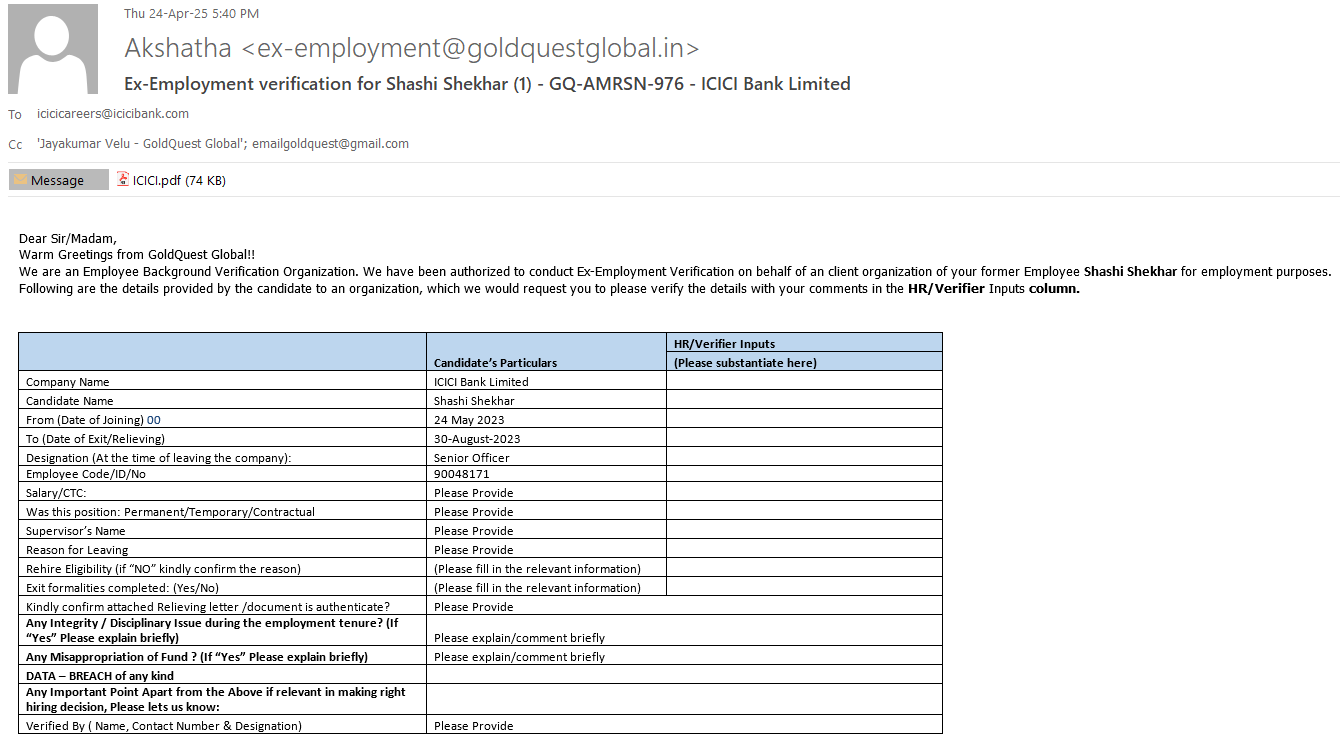Click the 'ICICI Bank Limited' table cell
This screenshot has width=1340, height=742.
(x=481, y=382)
